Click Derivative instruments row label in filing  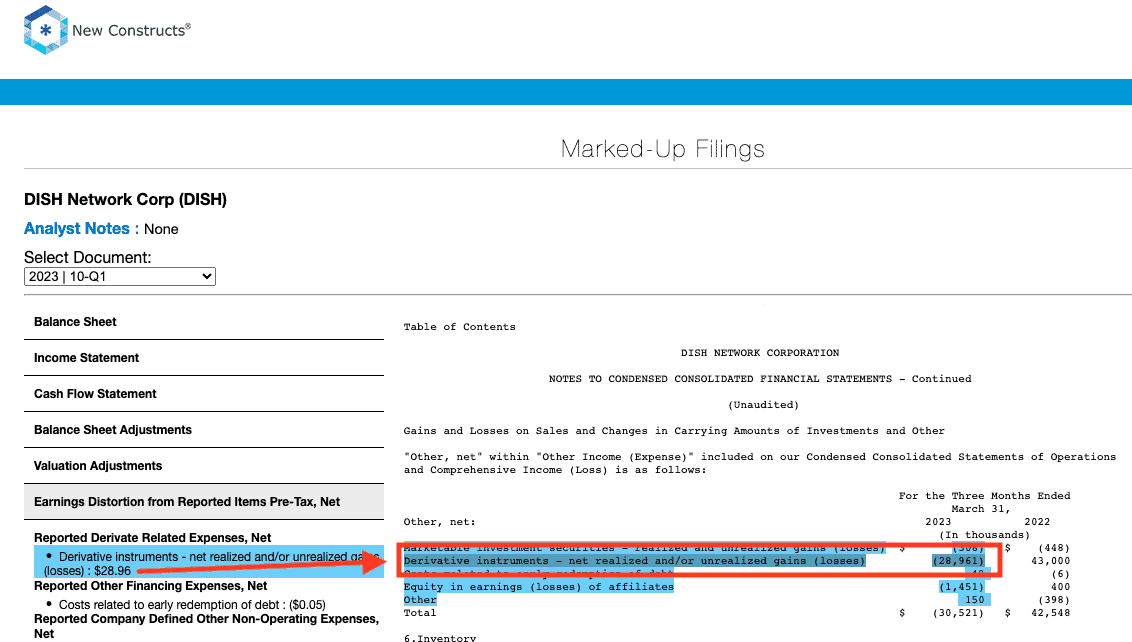click(634, 561)
